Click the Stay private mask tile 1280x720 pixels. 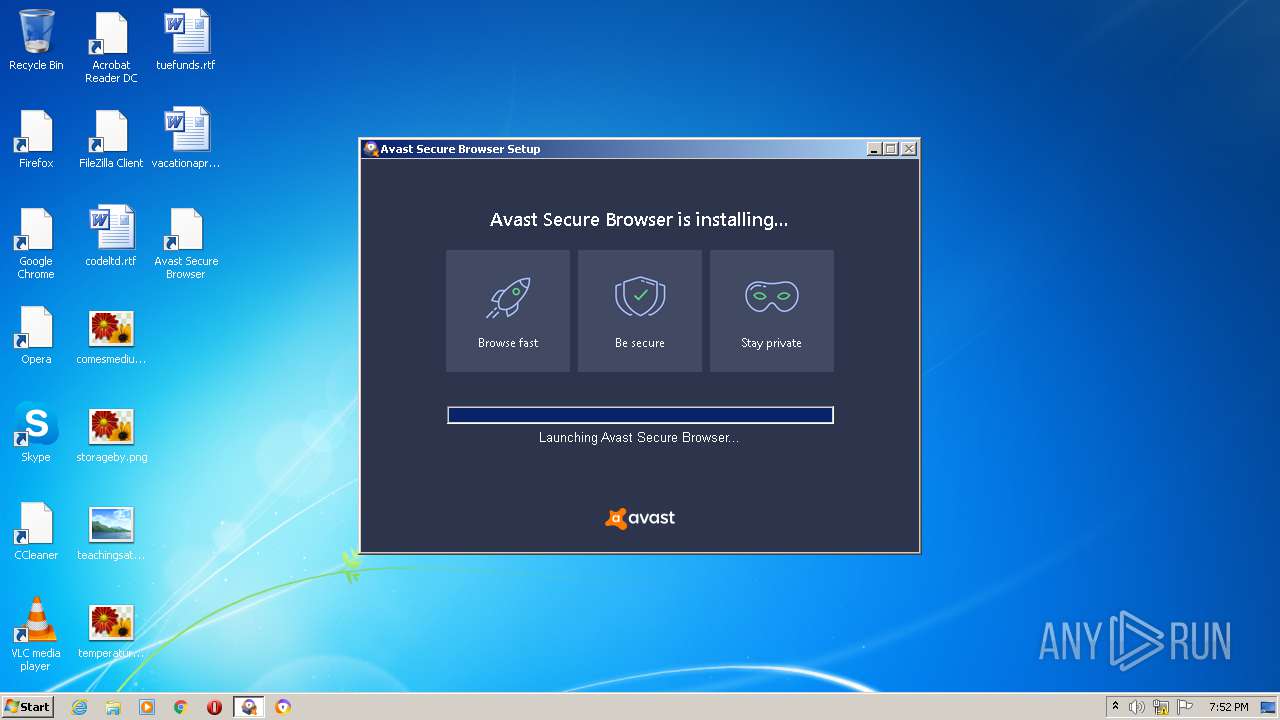772,311
